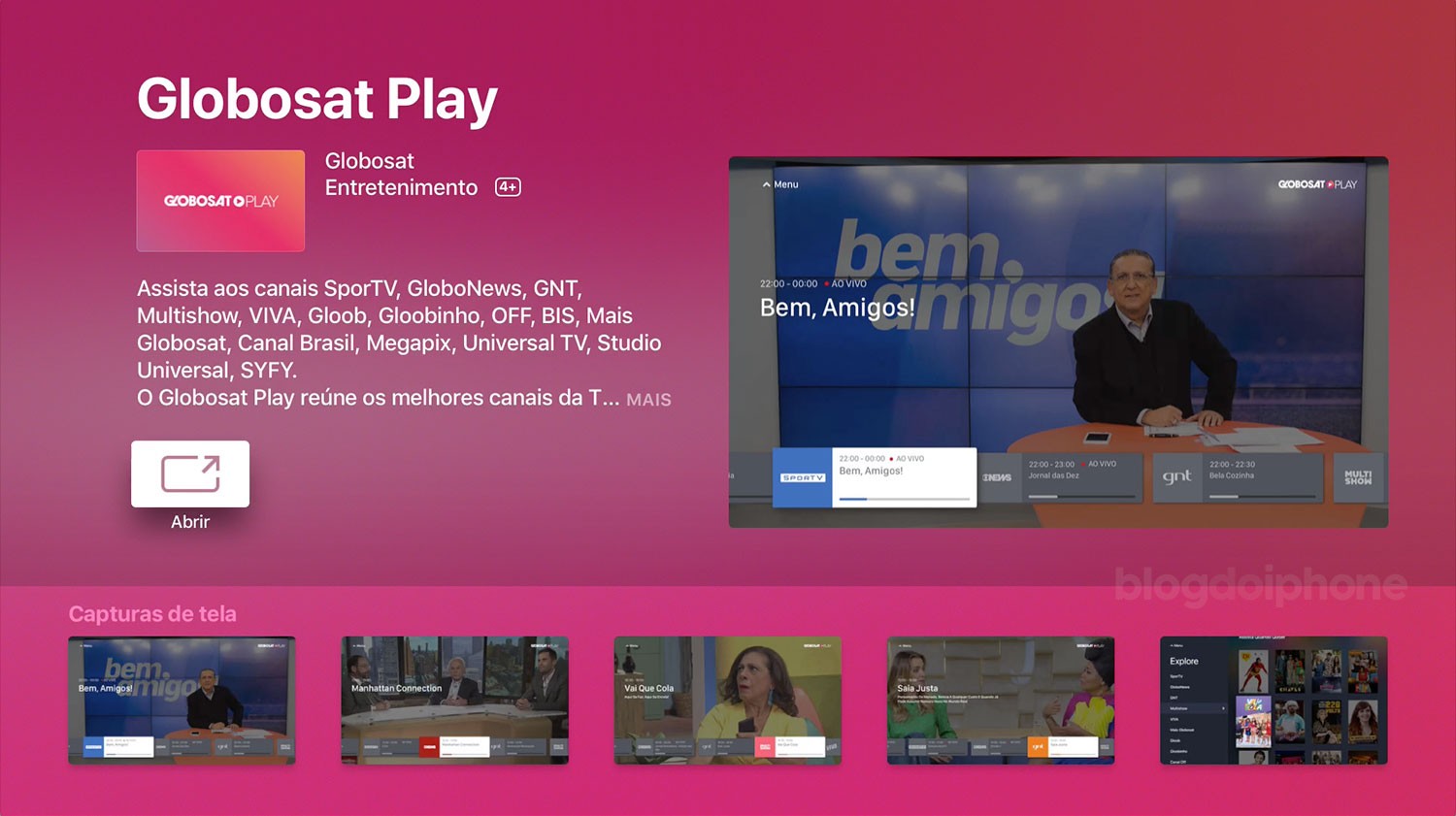Click the Bem, Amigos! progress bar
Screen dimensions: 1456x816
[x=904, y=499]
